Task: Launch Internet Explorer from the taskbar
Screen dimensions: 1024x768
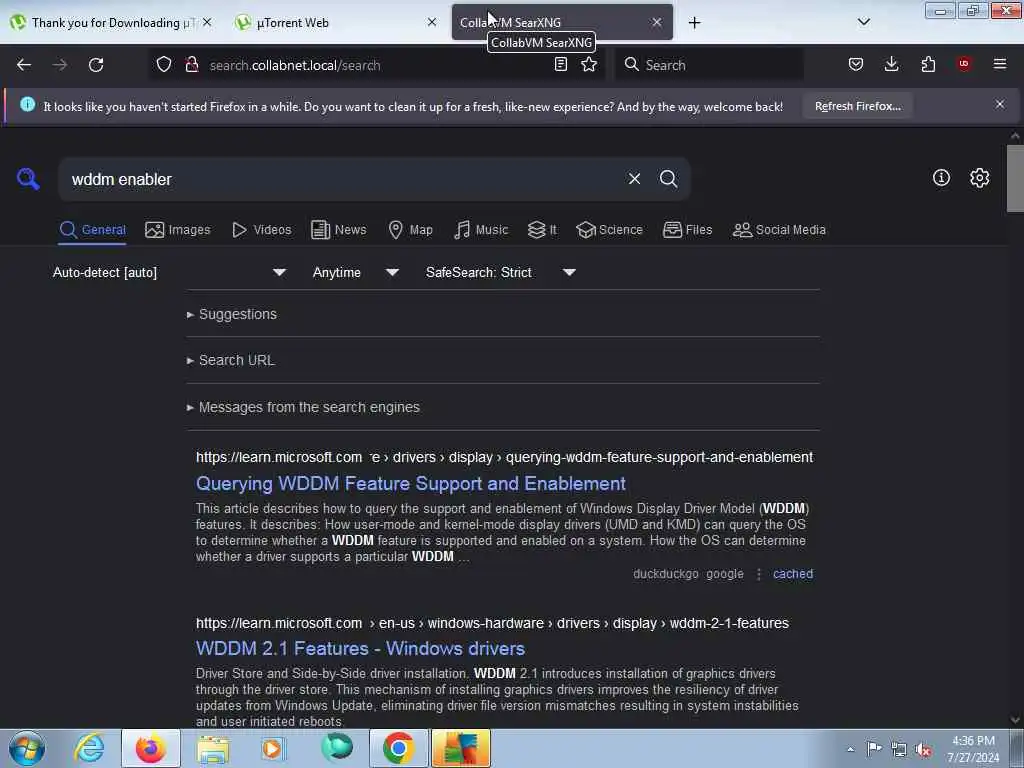Action: click(x=89, y=748)
